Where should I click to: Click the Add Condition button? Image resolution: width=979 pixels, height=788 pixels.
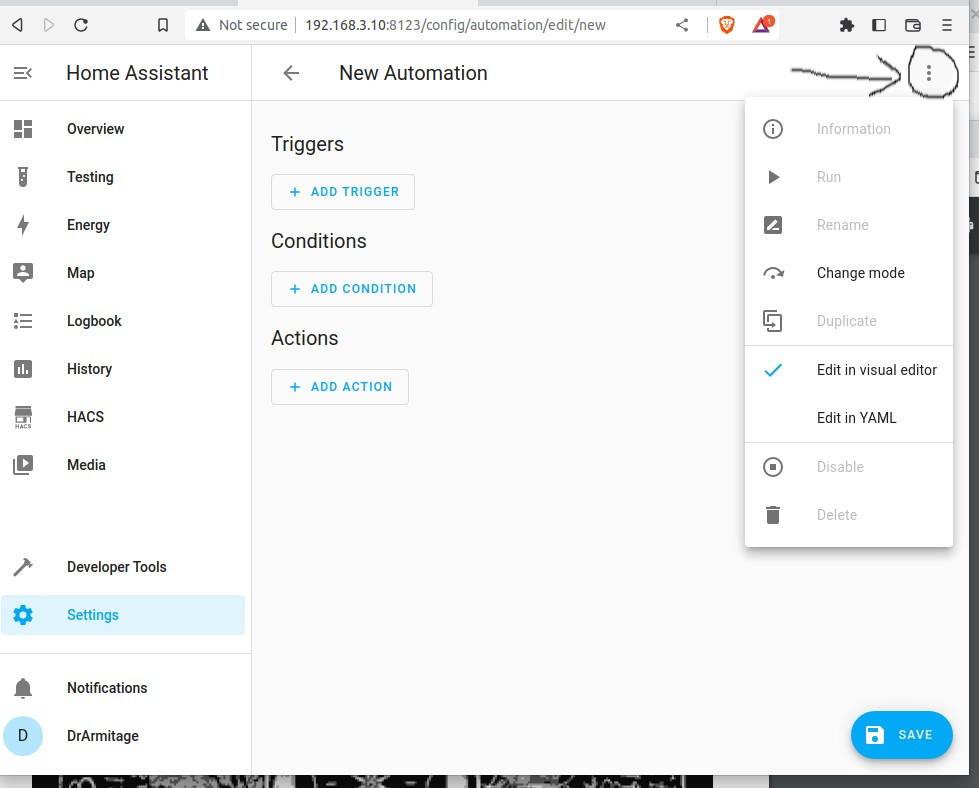[352, 288]
